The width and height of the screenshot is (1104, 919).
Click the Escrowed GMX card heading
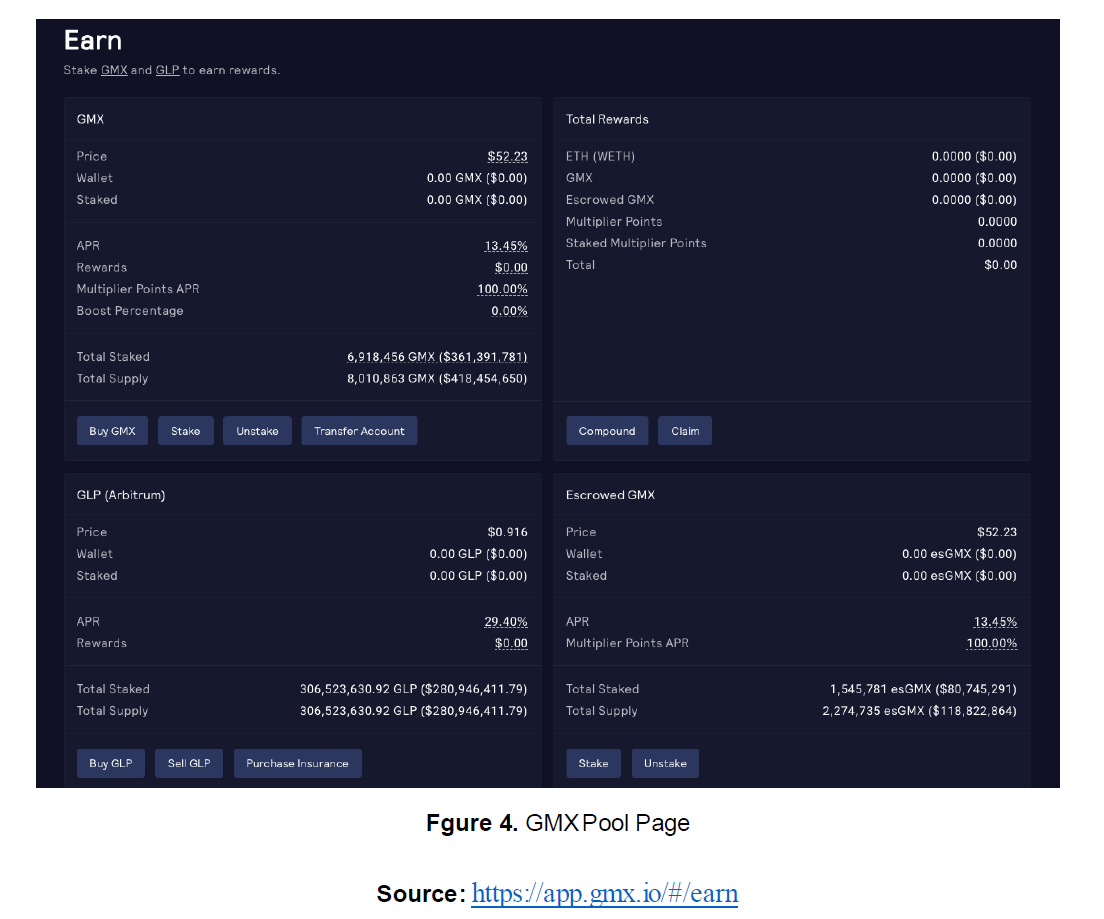(610, 495)
